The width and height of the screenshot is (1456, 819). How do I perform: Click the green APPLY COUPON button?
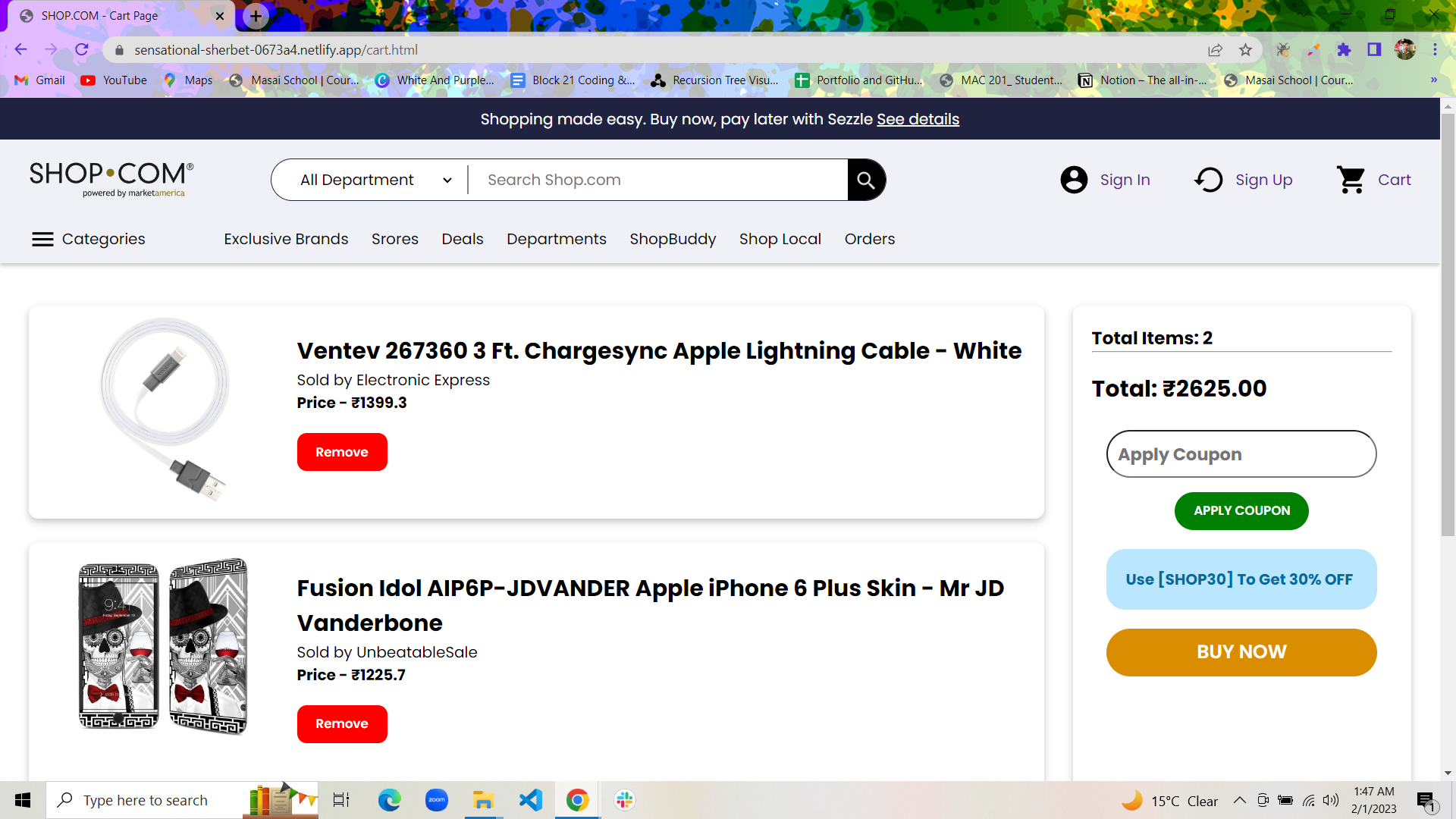coord(1241,511)
